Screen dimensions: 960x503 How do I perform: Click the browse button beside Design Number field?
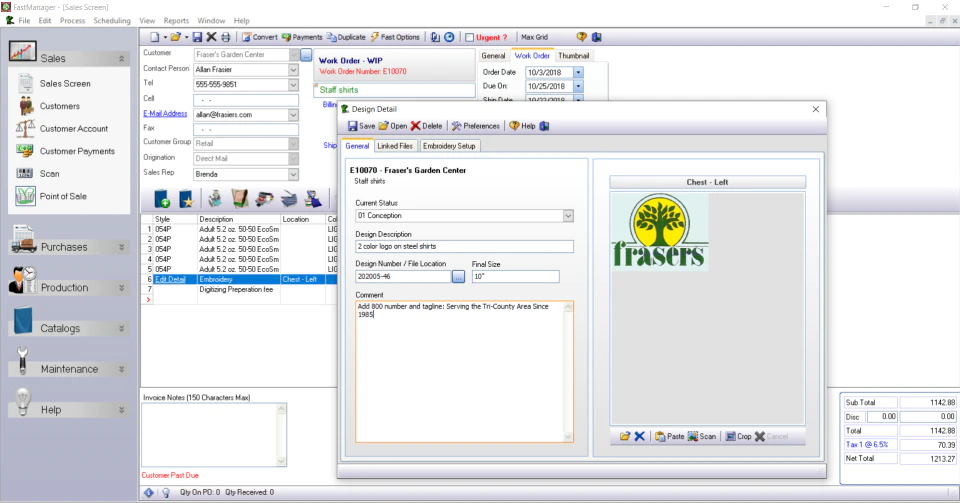[x=458, y=277]
